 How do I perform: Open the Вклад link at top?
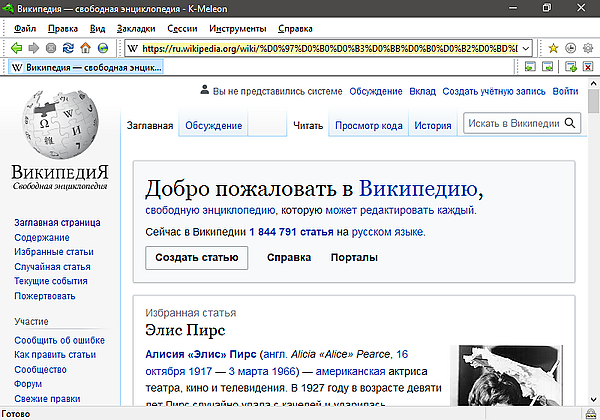click(x=422, y=91)
